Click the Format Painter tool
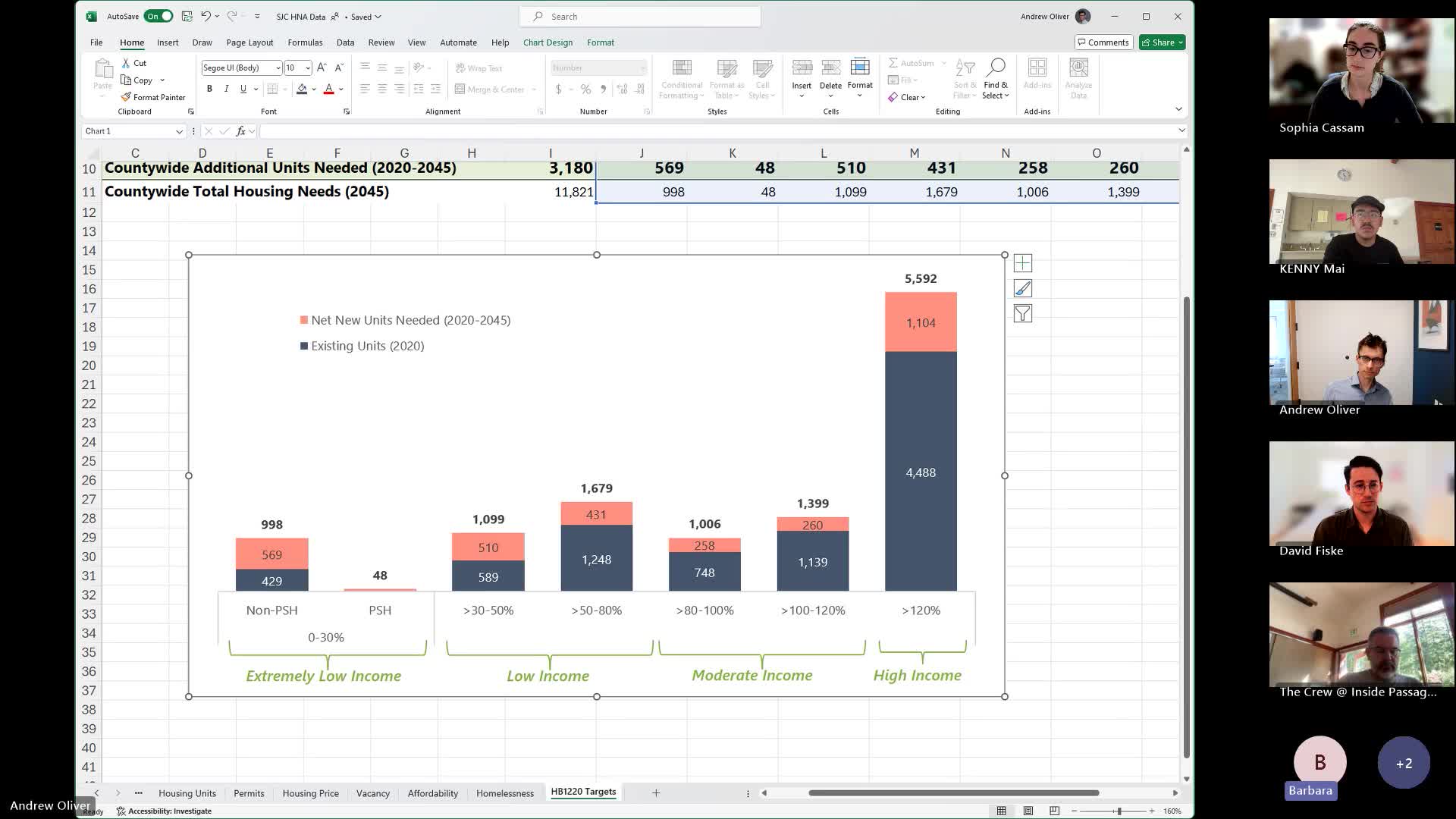1456x819 pixels. (x=152, y=97)
